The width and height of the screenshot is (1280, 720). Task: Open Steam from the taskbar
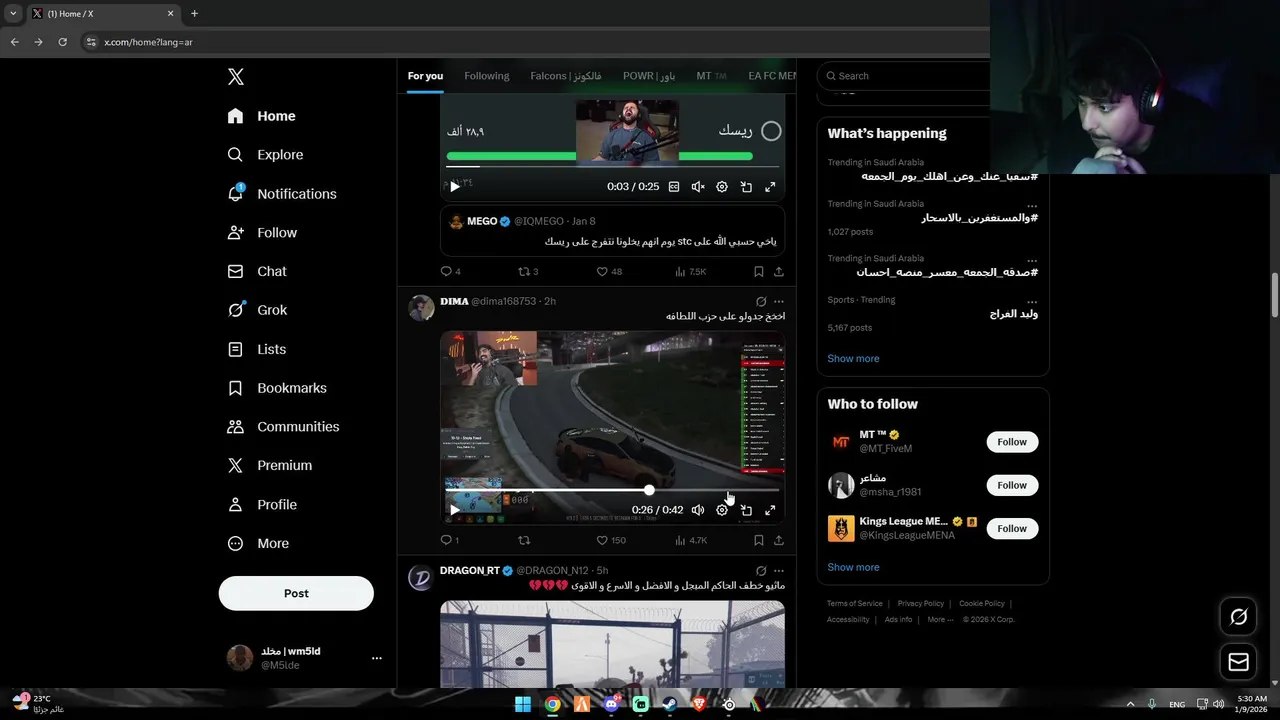point(669,704)
